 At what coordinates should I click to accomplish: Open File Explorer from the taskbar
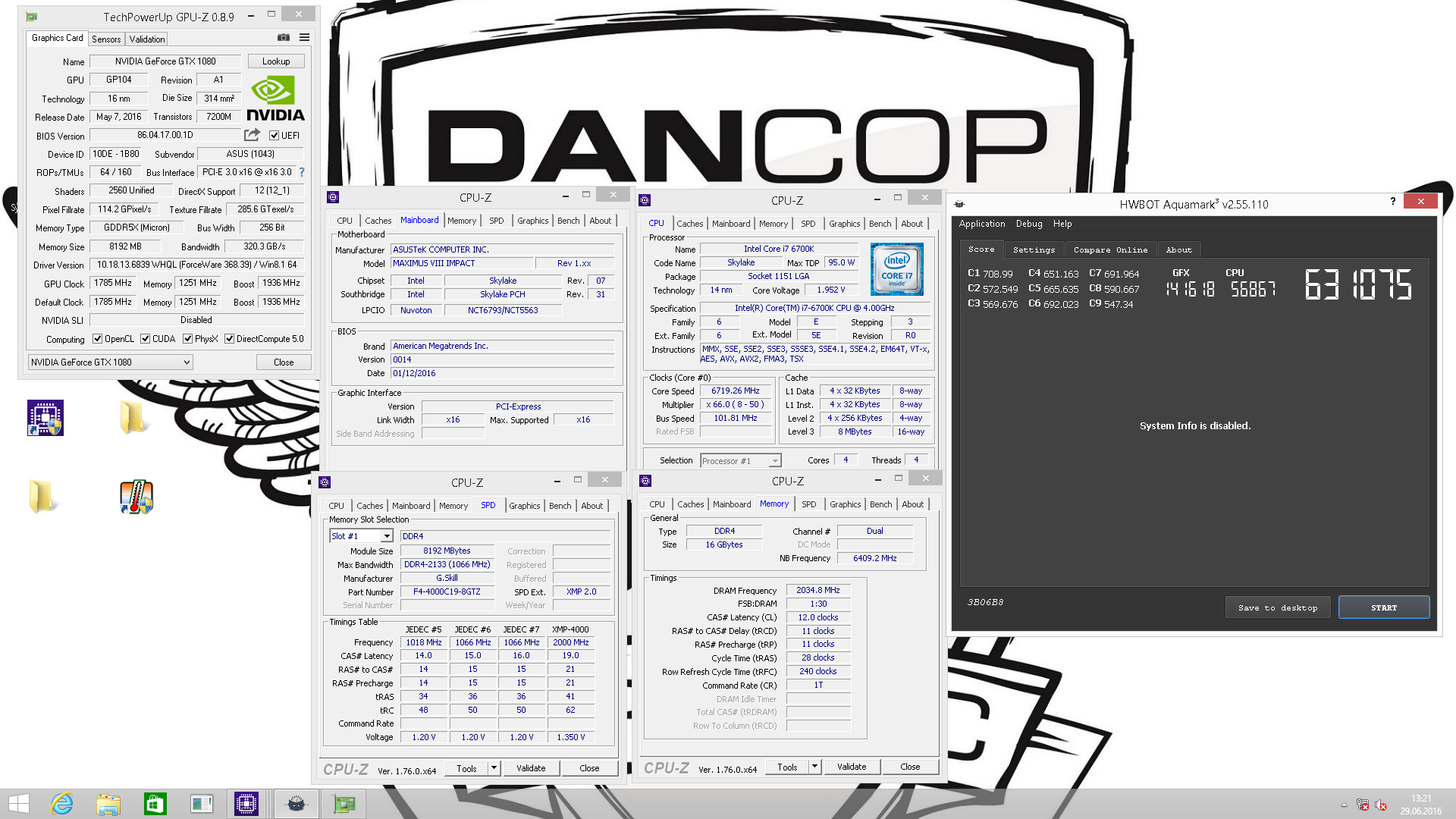coord(108,804)
